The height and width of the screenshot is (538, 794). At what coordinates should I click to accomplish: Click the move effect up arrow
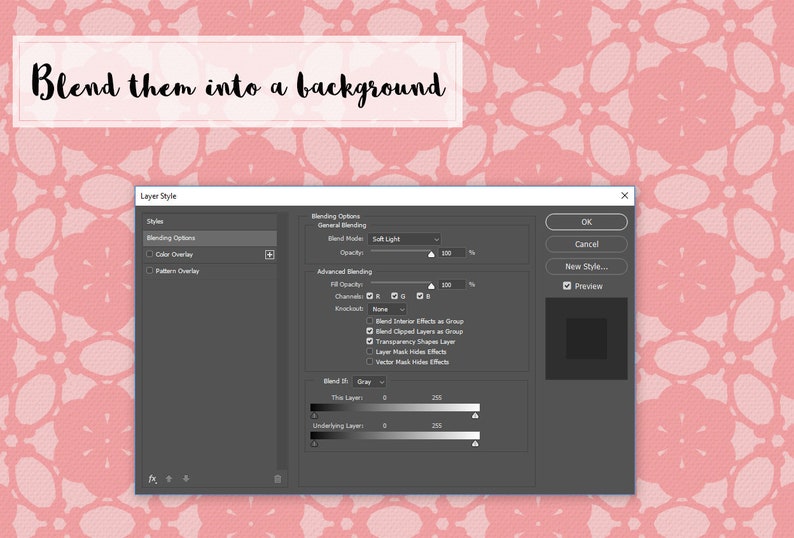pyautogui.click(x=169, y=478)
